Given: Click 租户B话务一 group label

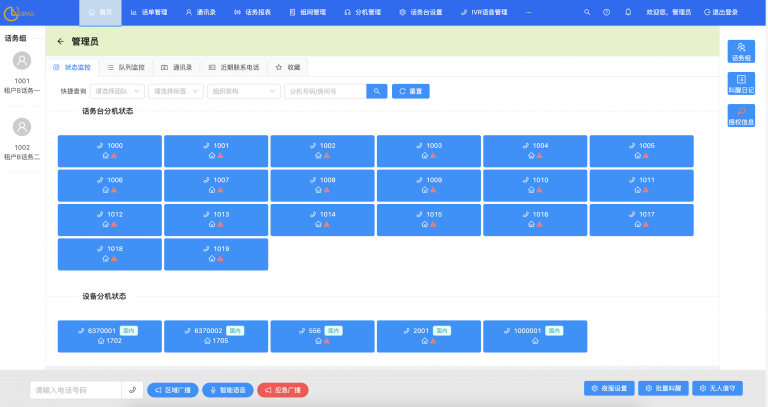Looking at the screenshot, I should (22, 91).
